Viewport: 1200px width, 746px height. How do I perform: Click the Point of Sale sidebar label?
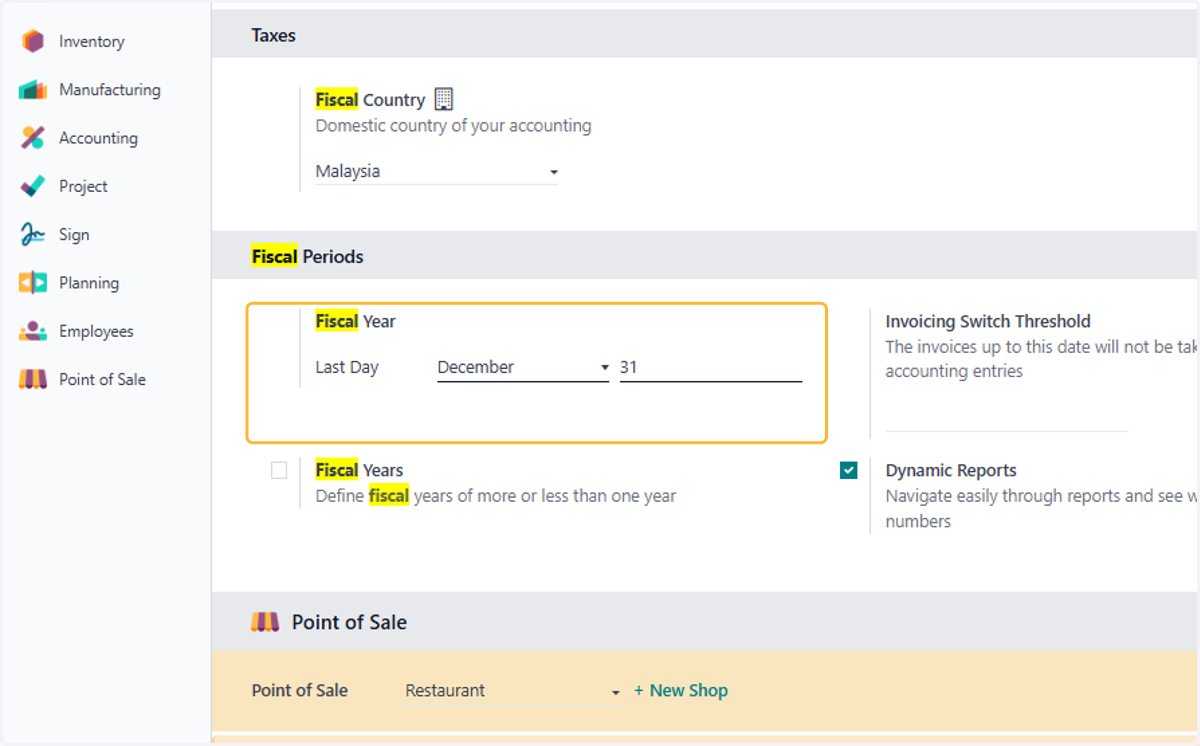pyautogui.click(x=102, y=380)
